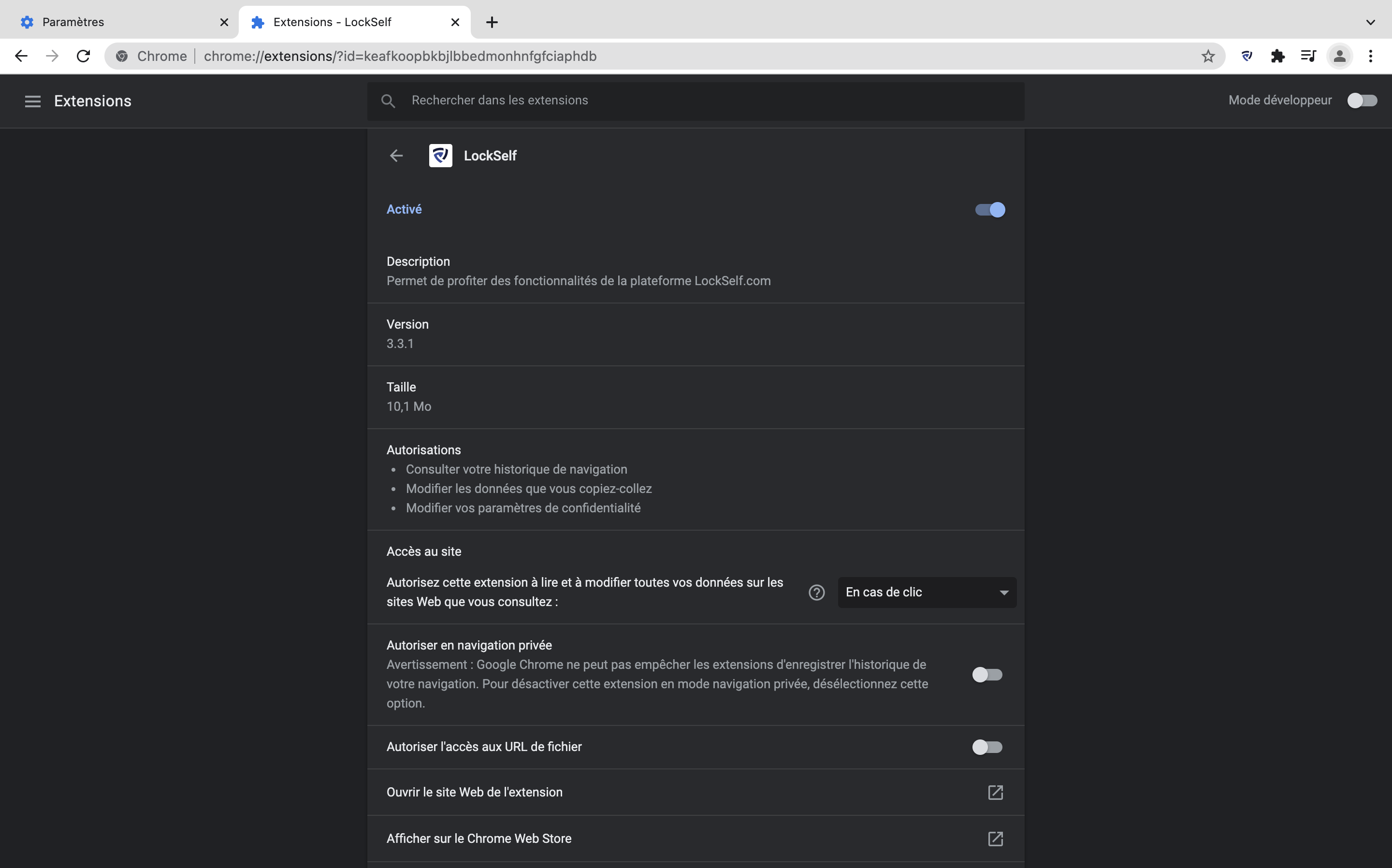This screenshot has width=1392, height=868.
Task: Click the 'Version' label
Action: pyautogui.click(x=407, y=324)
